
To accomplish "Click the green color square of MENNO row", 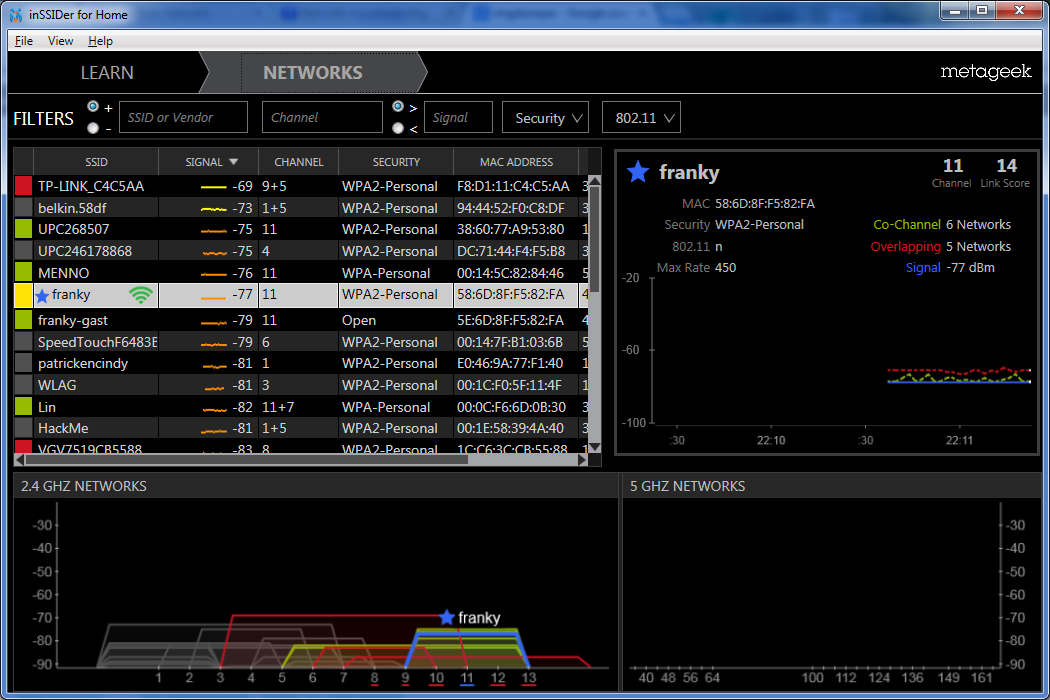I will (x=23, y=273).
